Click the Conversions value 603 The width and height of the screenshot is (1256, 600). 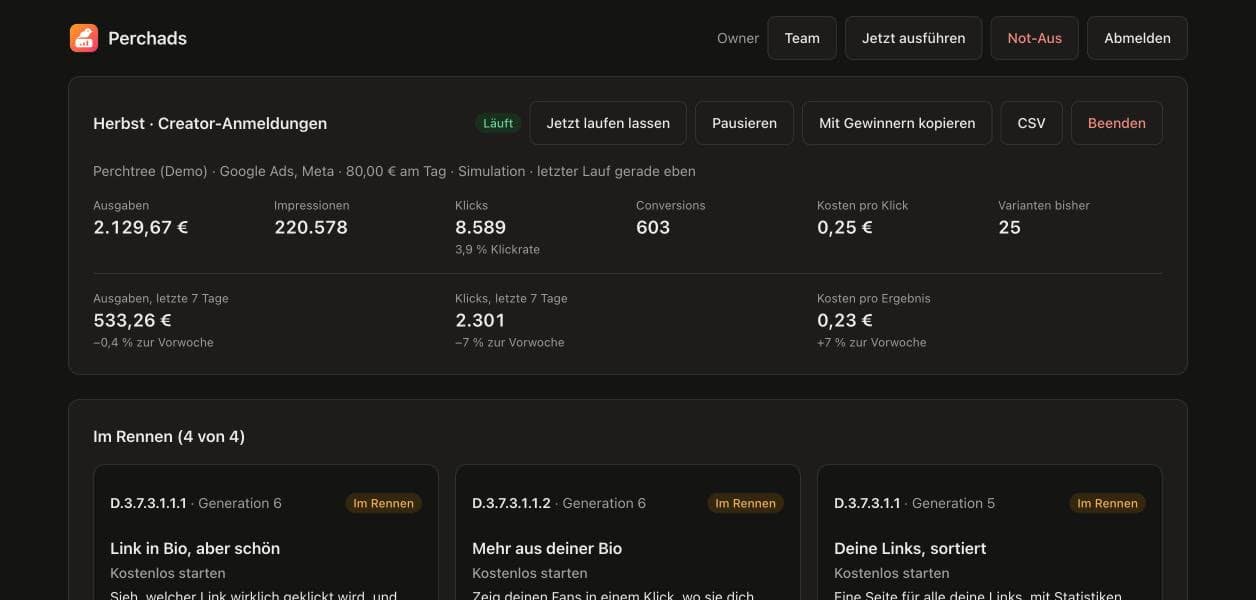coord(653,227)
